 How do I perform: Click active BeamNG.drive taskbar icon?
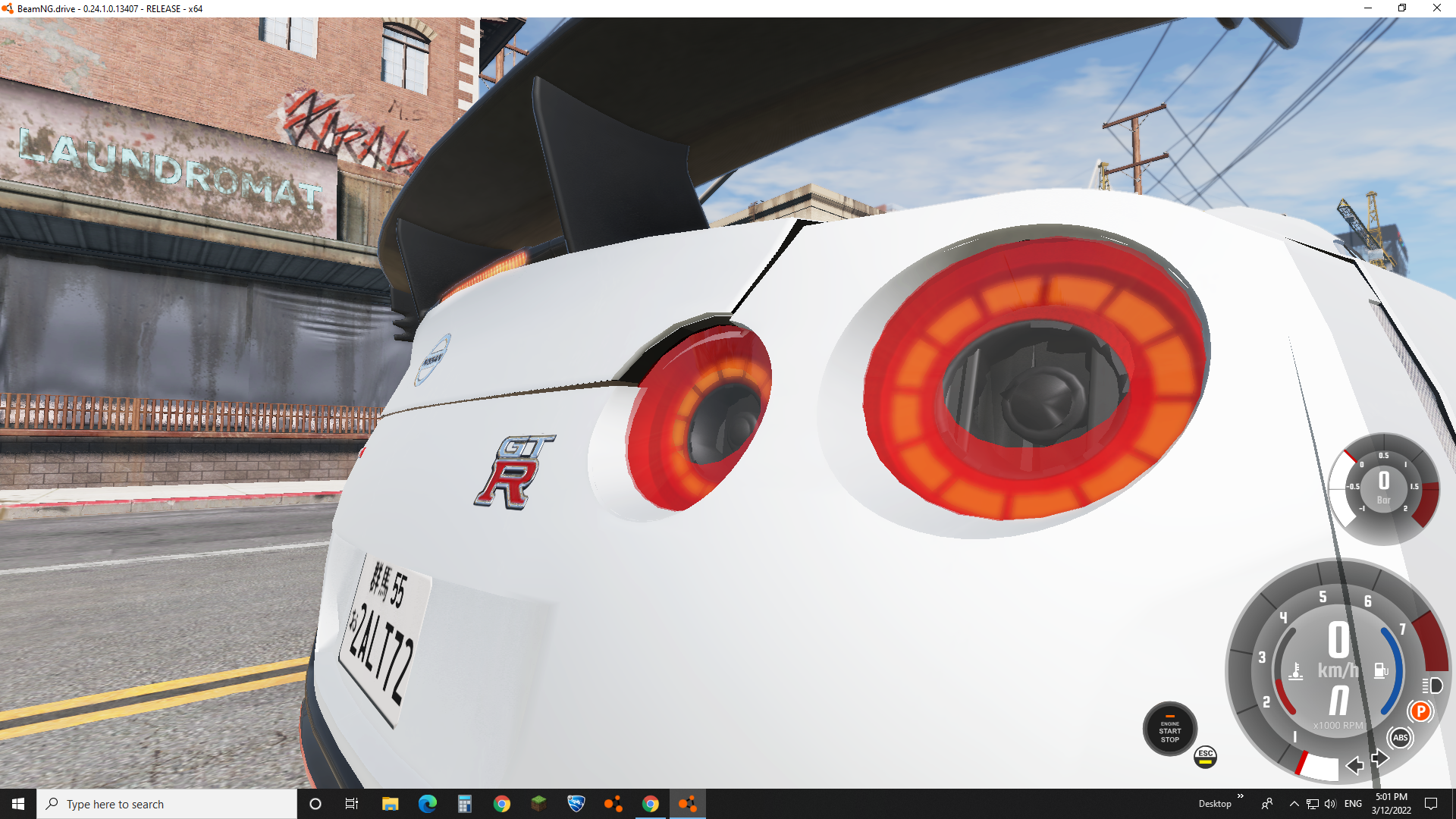[x=687, y=804]
